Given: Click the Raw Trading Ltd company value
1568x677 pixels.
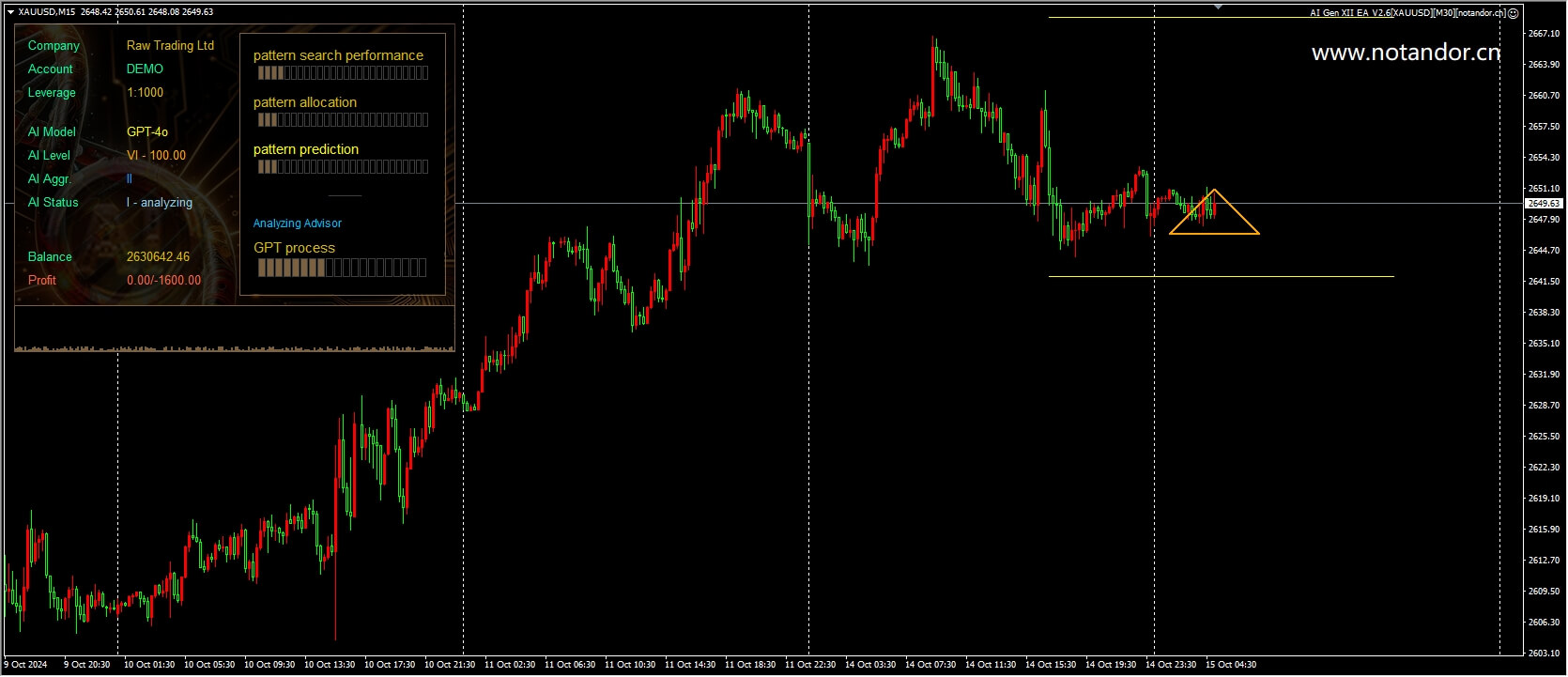Looking at the screenshot, I should pyautogui.click(x=170, y=46).
